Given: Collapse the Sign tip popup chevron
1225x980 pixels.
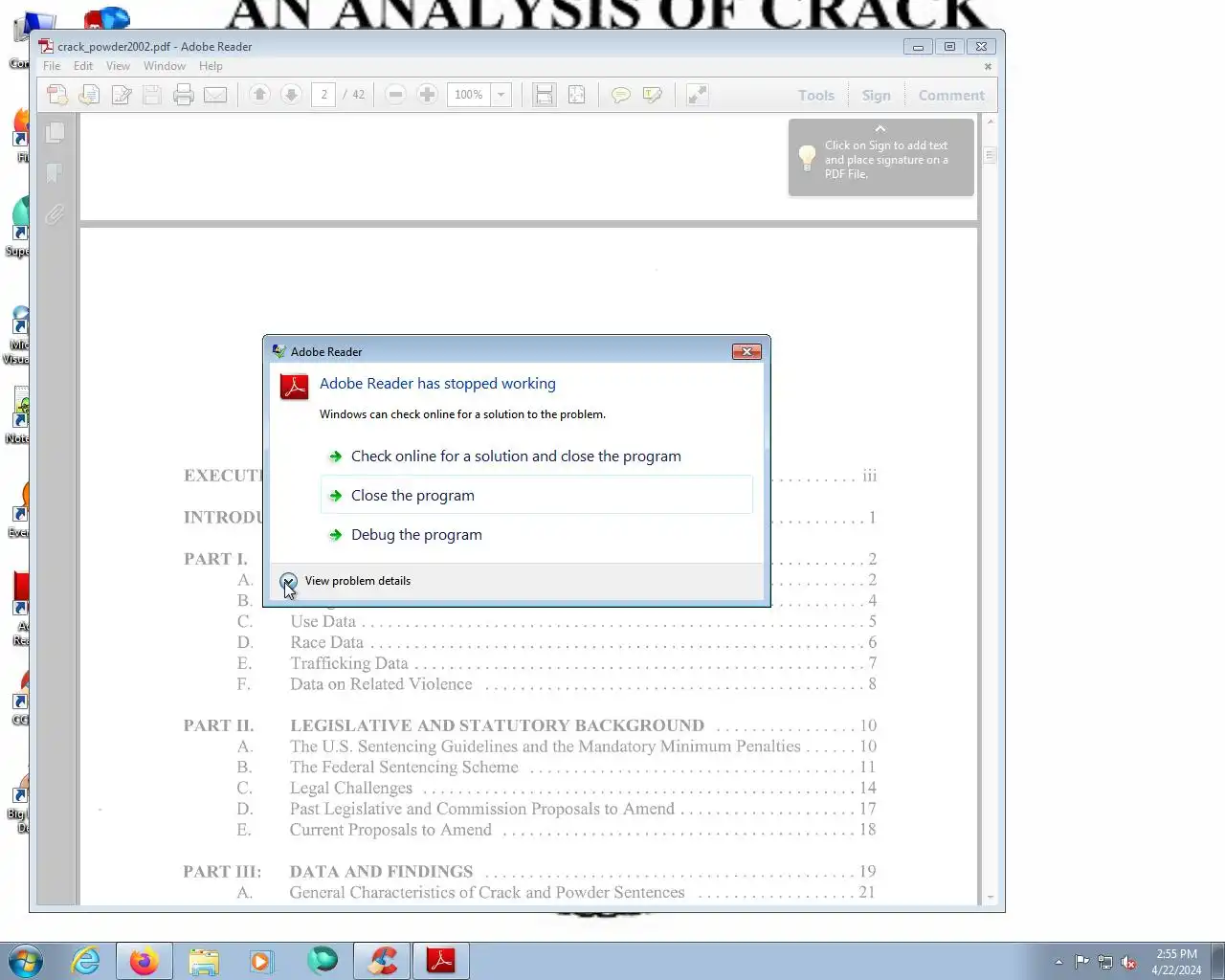Looking at the screenshot, I should 880,128.
